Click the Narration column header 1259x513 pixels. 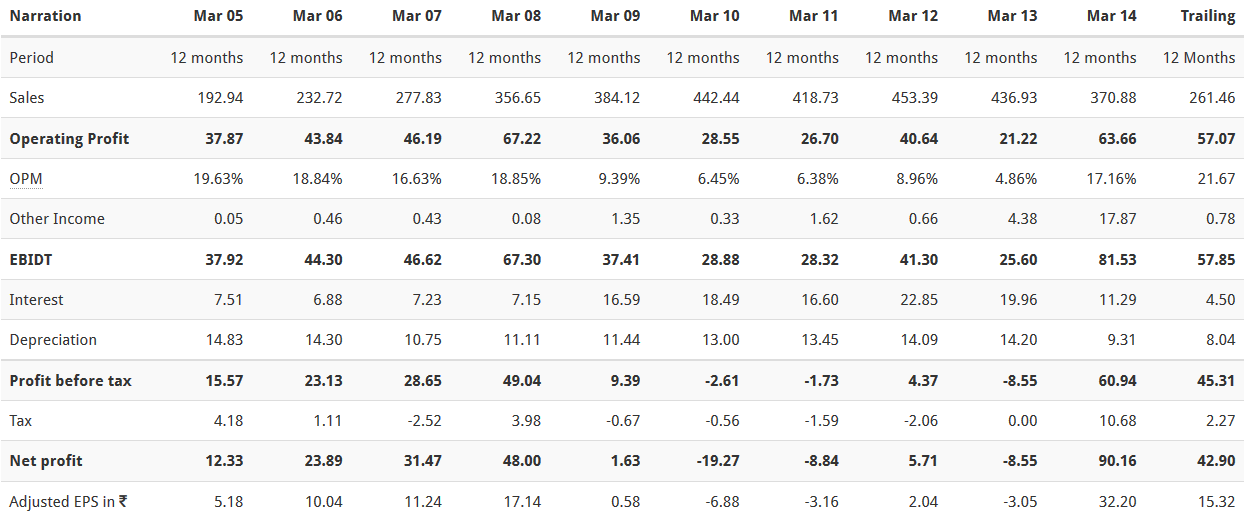[x=45, y=16]
